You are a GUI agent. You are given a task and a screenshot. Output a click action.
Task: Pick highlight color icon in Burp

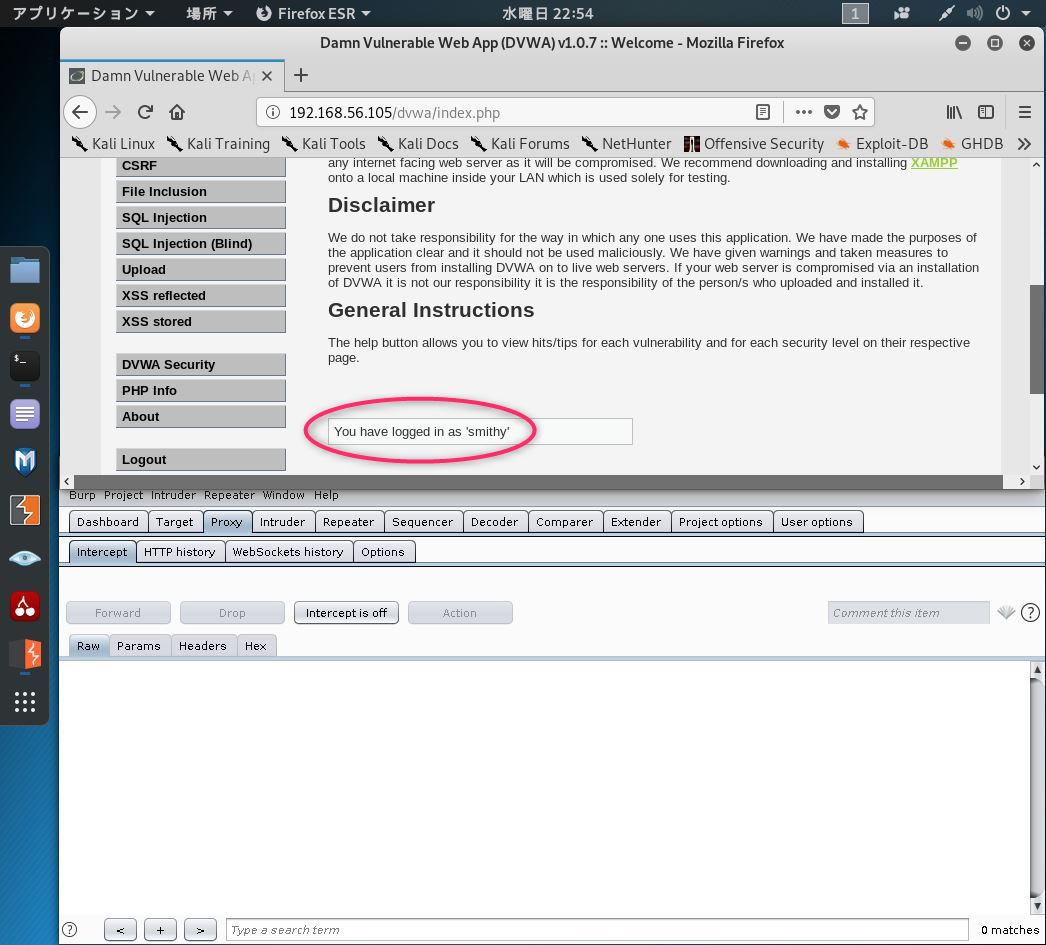[1006, 612]
